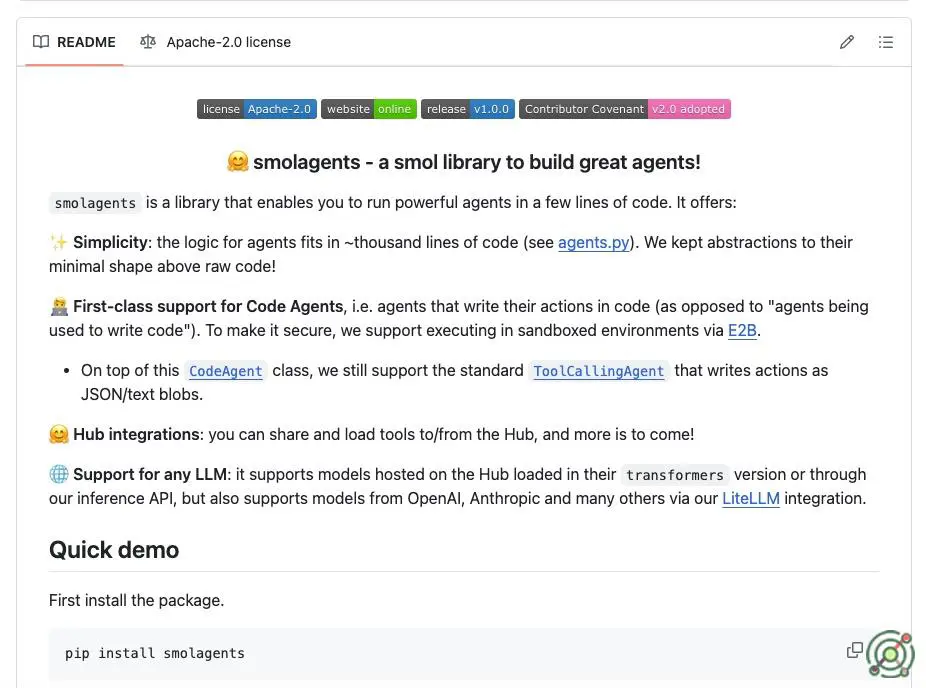
Task: Click the book icon beside README
Action: (x=41, y=42)
